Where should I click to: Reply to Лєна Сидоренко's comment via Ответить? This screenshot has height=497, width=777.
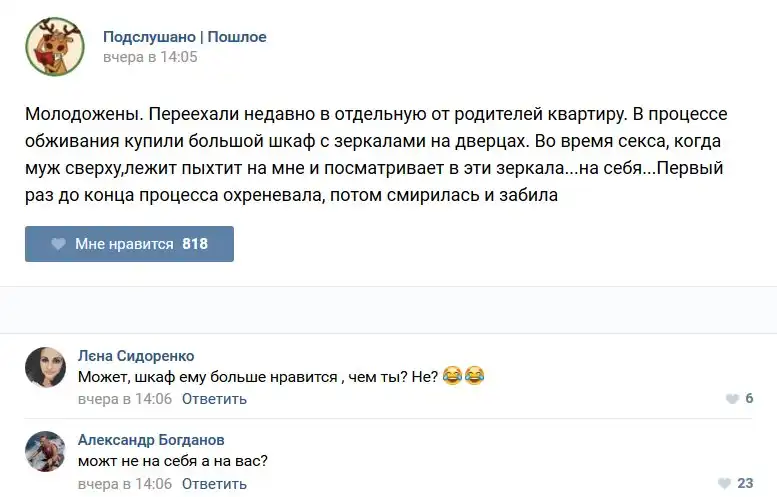tap(214, 399)
